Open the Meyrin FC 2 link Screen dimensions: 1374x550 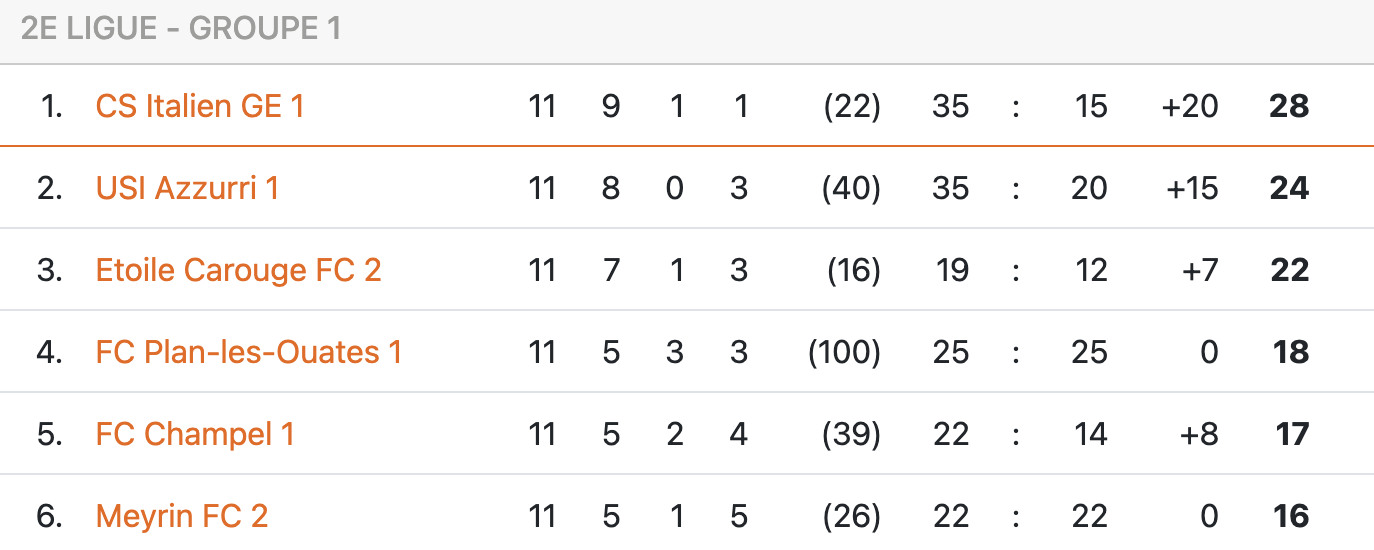[182, 516]
